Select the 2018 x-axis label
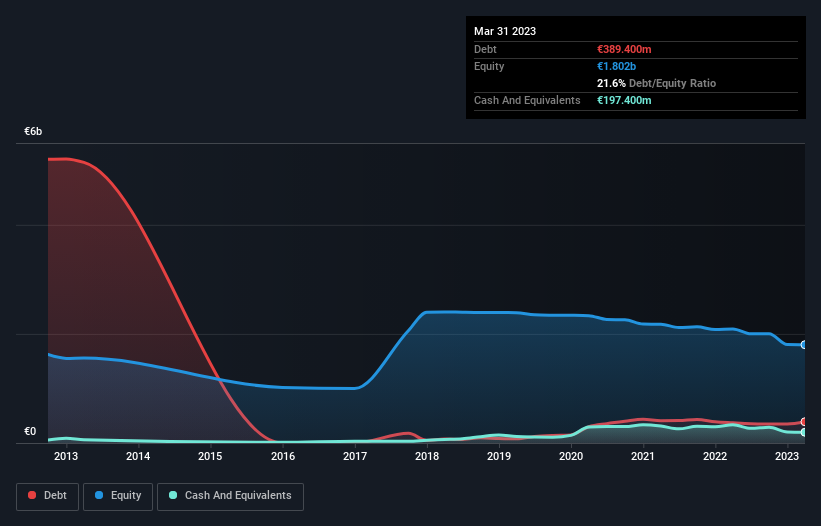This screenshot has height=526, width=821. [x=427, y=456]
